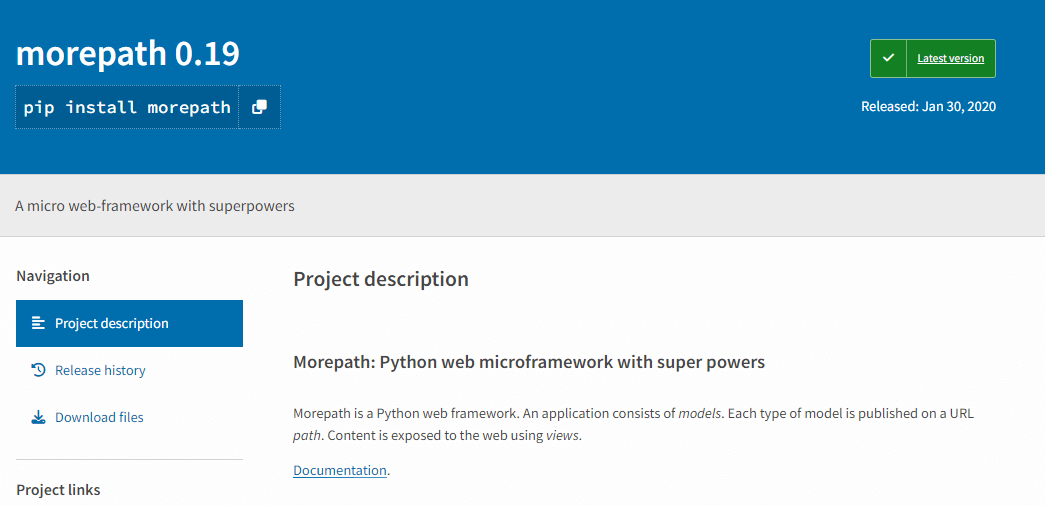Open the Latest version link
Viewport: 1045px width, 506px height.
950,58
